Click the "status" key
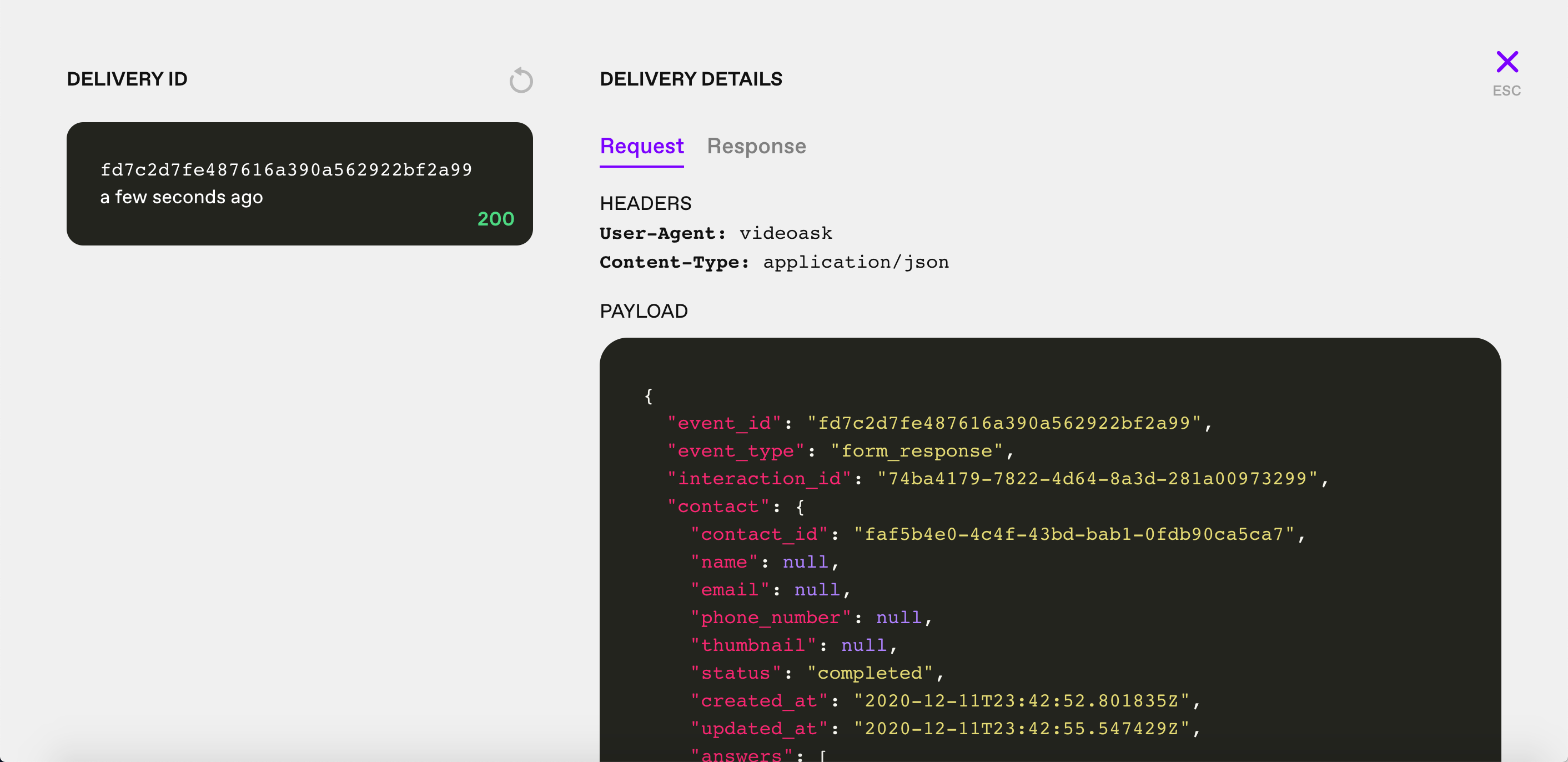1568x762 pixels. point(735,673)
